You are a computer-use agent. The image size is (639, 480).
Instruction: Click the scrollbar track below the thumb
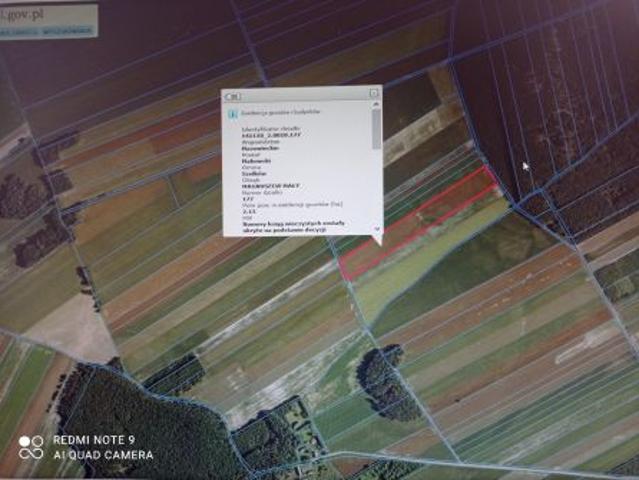pos(377,187)
